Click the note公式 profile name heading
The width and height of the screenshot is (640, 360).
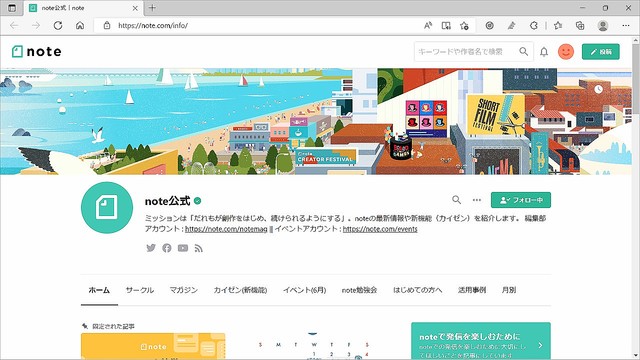(x=167, y=201)
